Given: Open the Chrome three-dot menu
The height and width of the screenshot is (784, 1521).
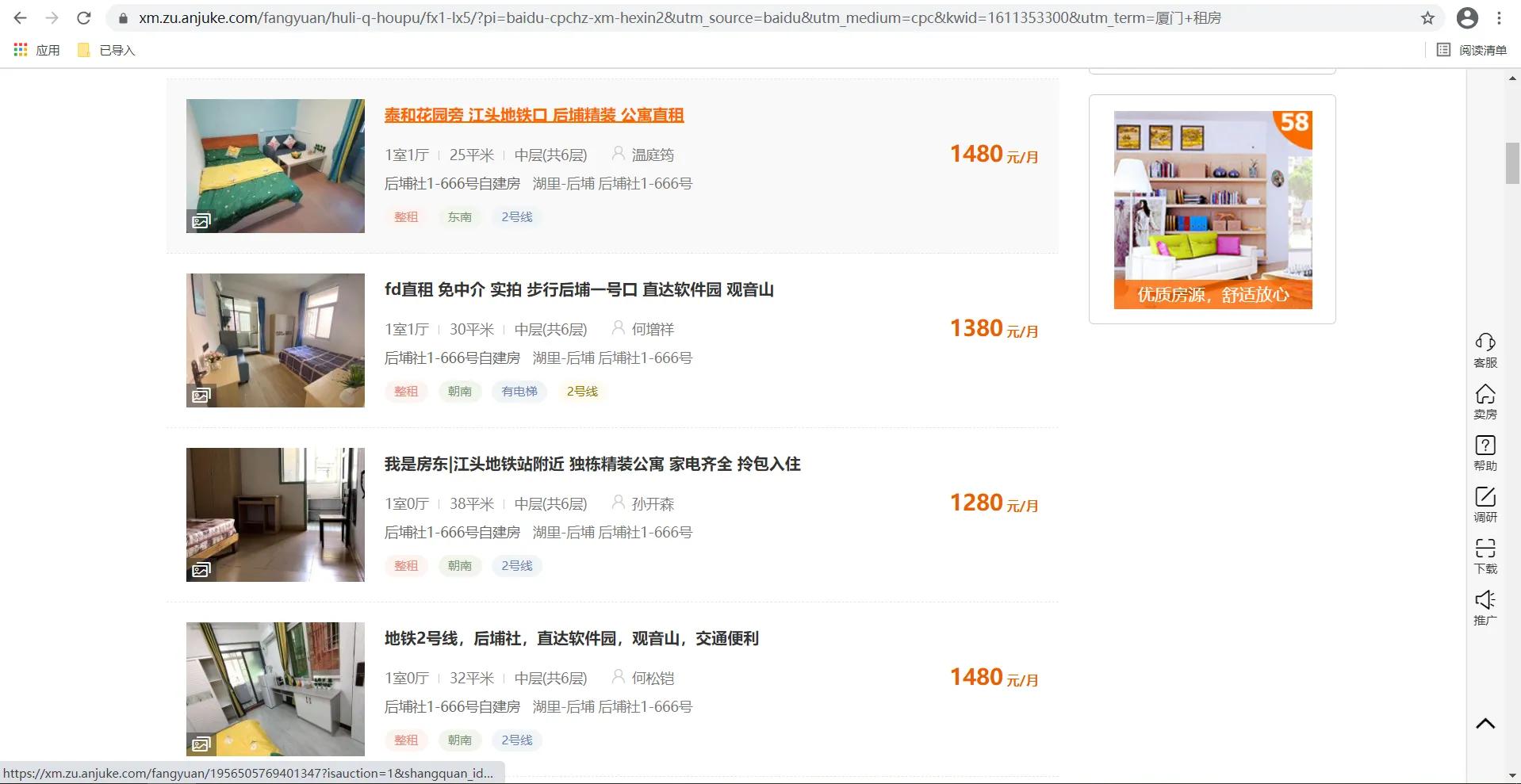Looking at the screenshot, I should pos(1499,17).
